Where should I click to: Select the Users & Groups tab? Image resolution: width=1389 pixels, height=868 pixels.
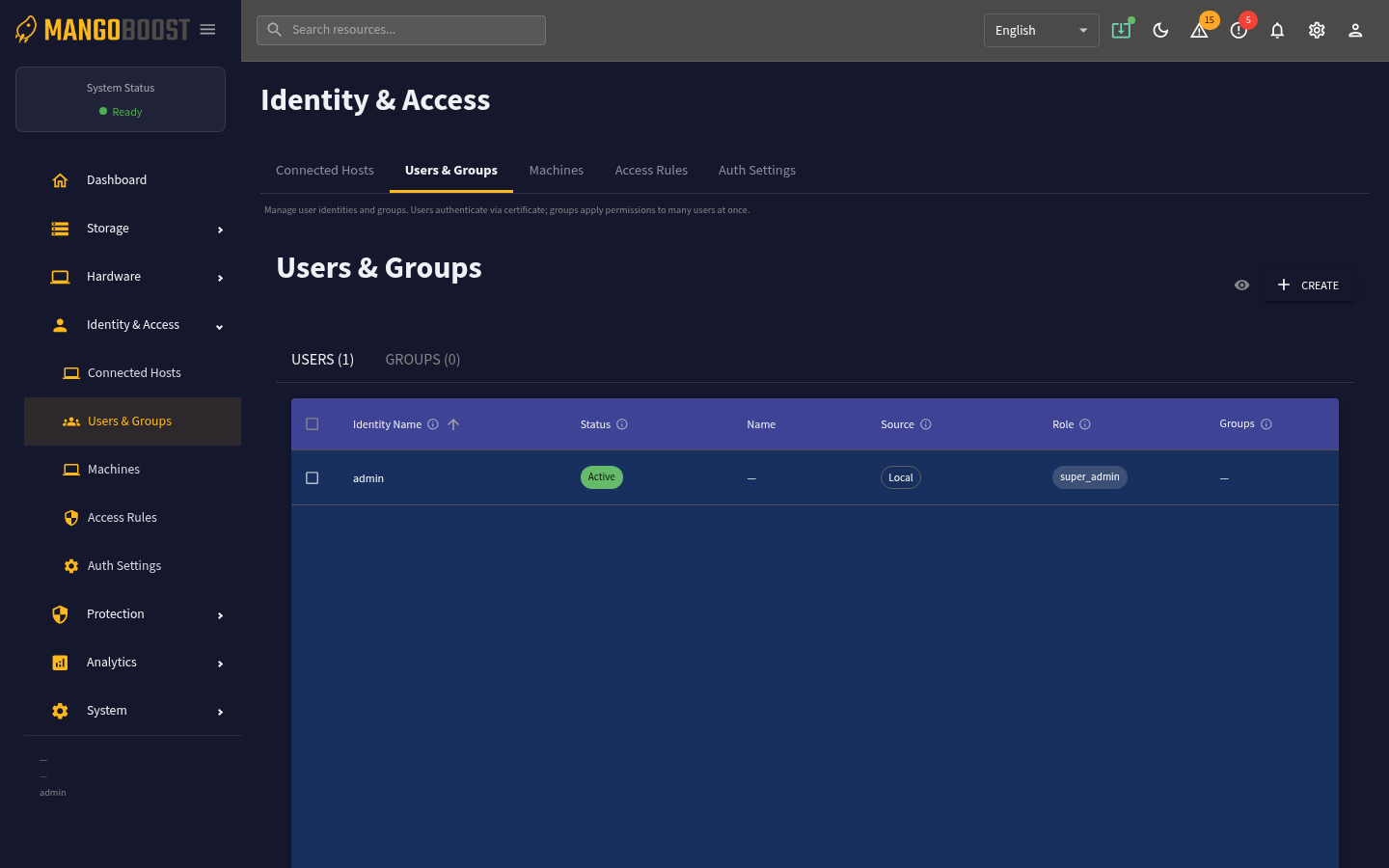[451, 171]
